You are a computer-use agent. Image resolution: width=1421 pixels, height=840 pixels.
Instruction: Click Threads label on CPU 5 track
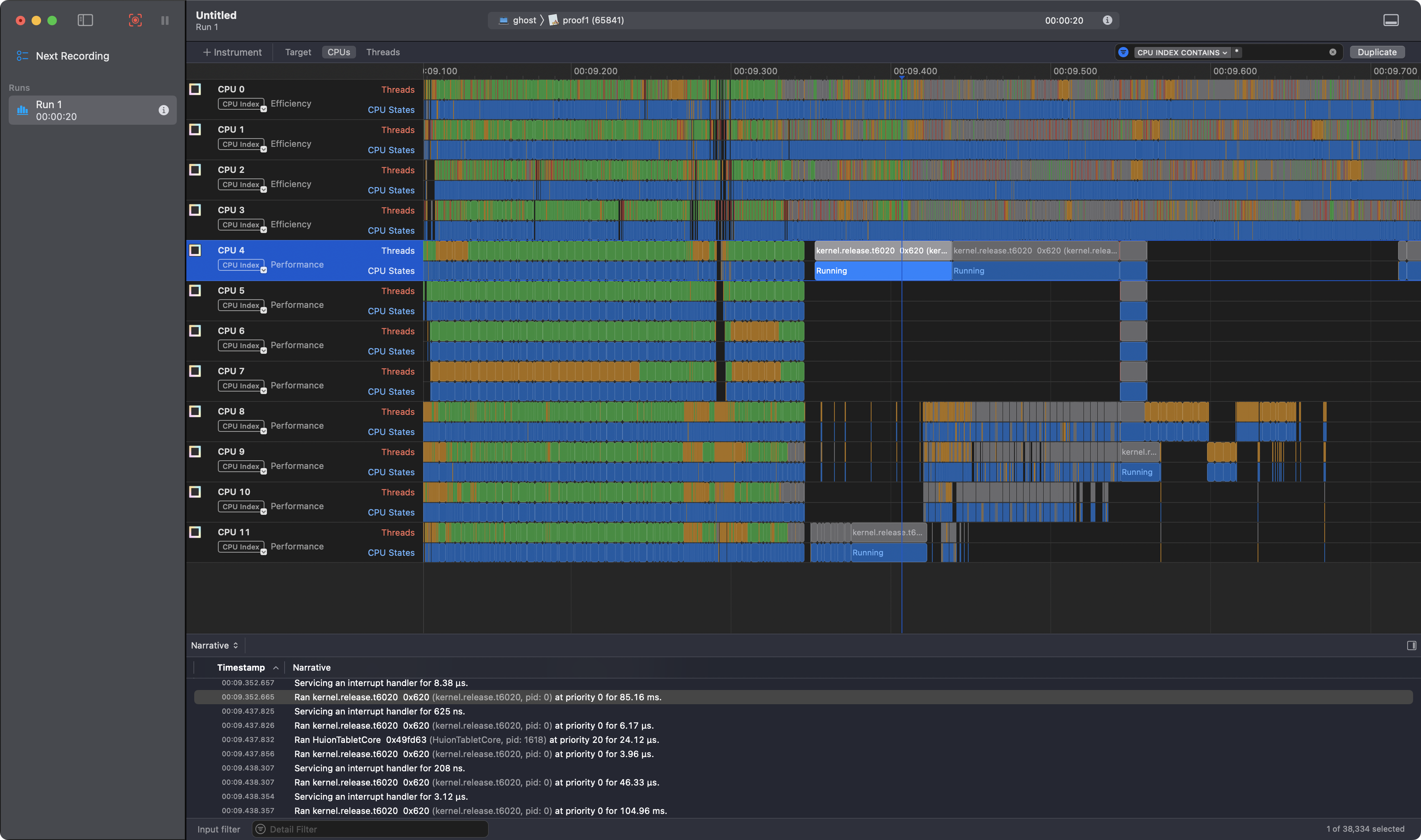(x=398, y=291)
